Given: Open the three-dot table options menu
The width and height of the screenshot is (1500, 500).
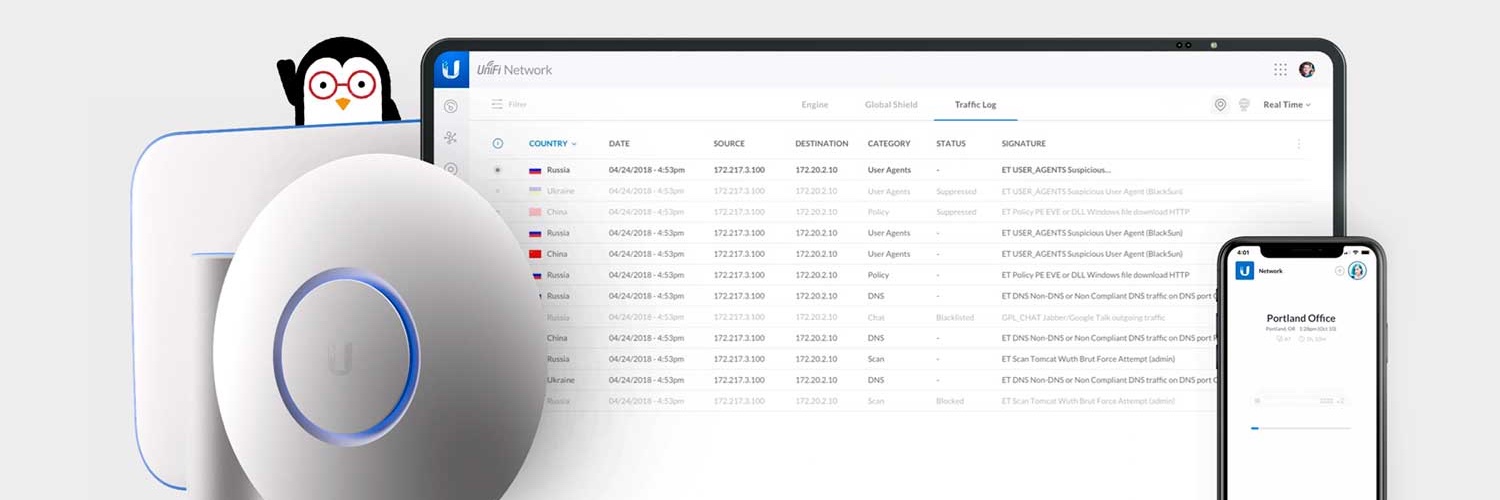Looking at the screenshot, I should pyautogui.click(x=1299, y=143).
